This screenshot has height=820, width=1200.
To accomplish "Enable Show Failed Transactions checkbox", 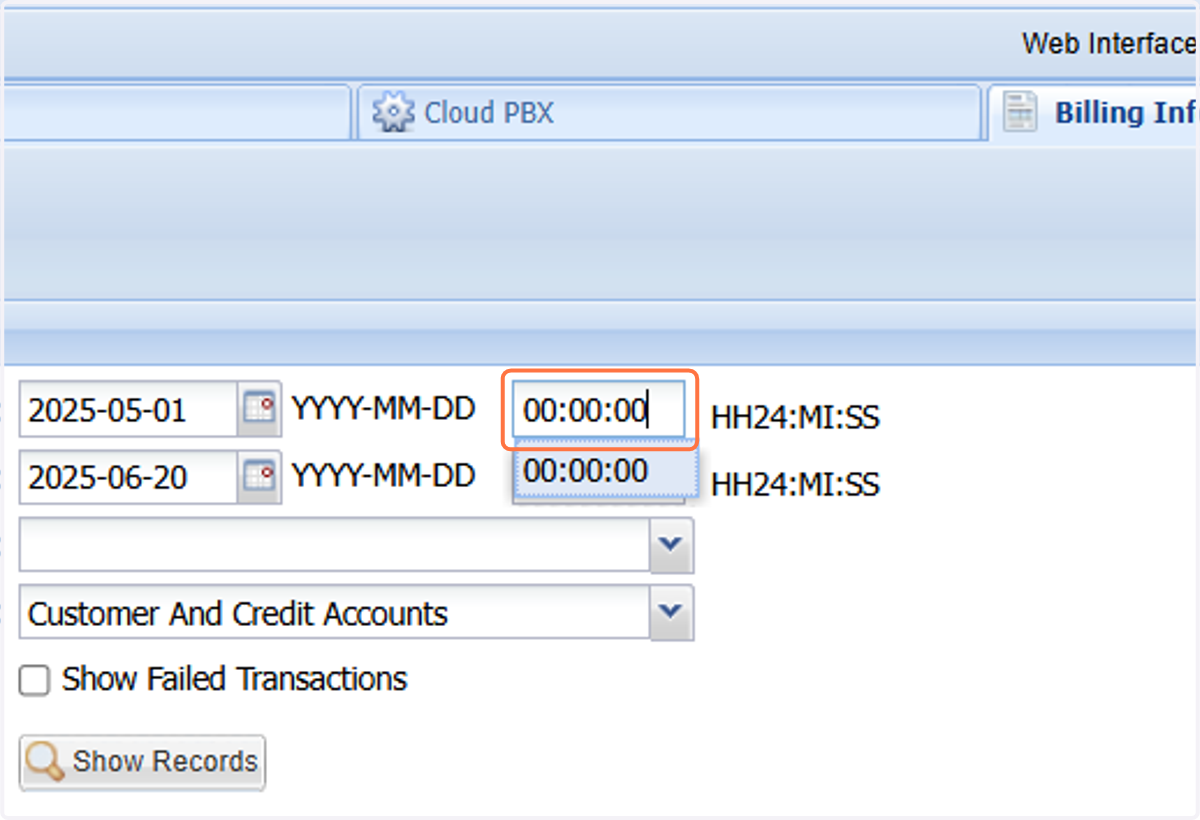I will pyautogui.click(x=34, y=681).
